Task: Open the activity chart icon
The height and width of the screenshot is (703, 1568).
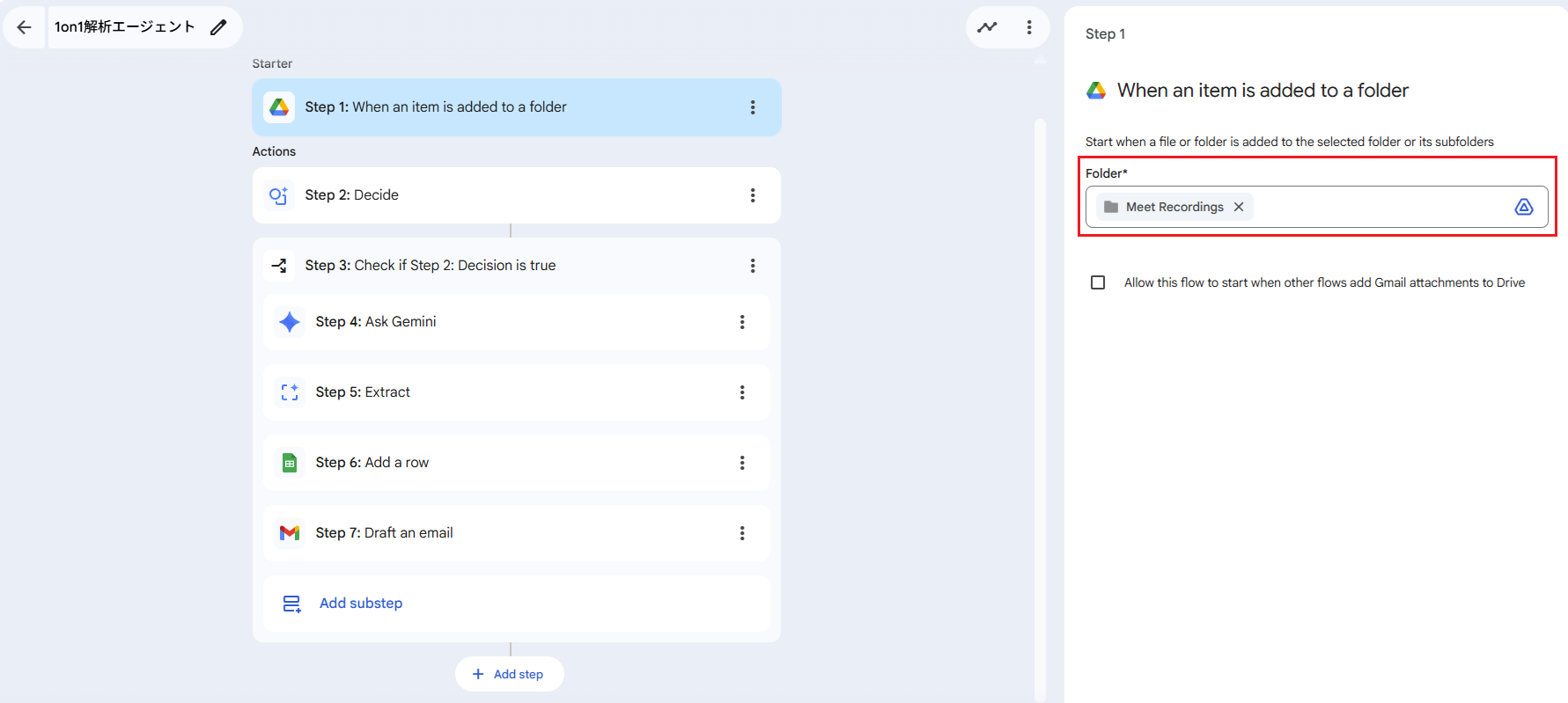Action: 987,27
